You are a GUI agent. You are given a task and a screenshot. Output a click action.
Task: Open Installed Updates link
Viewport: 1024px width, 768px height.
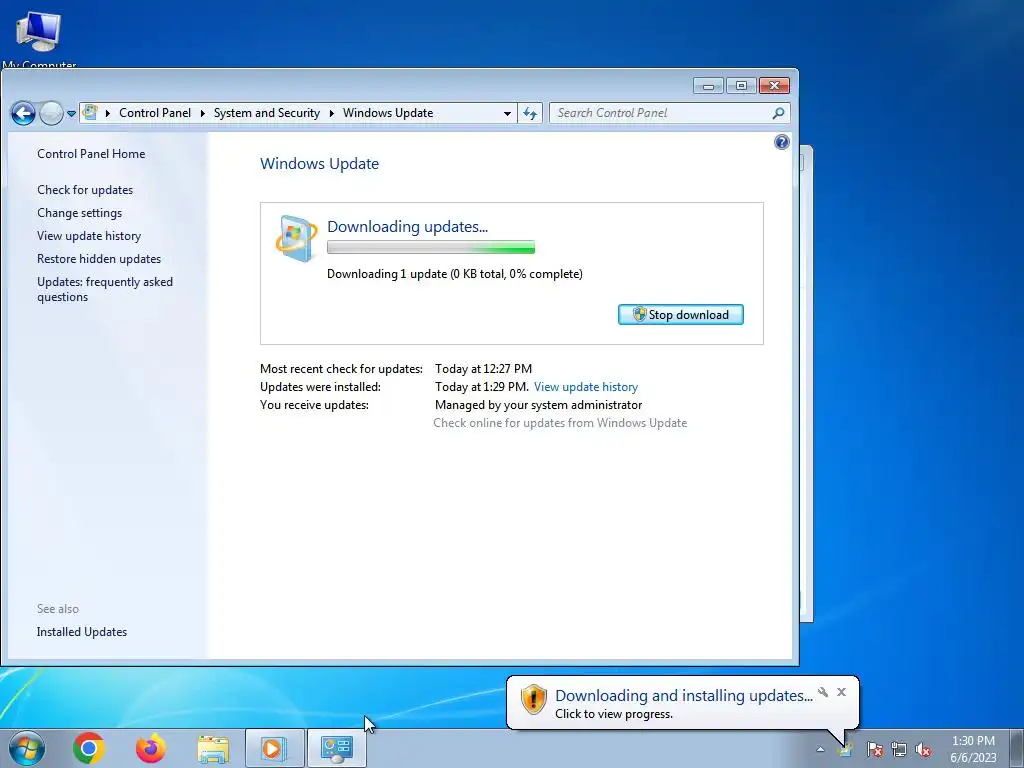coord(82,632)
